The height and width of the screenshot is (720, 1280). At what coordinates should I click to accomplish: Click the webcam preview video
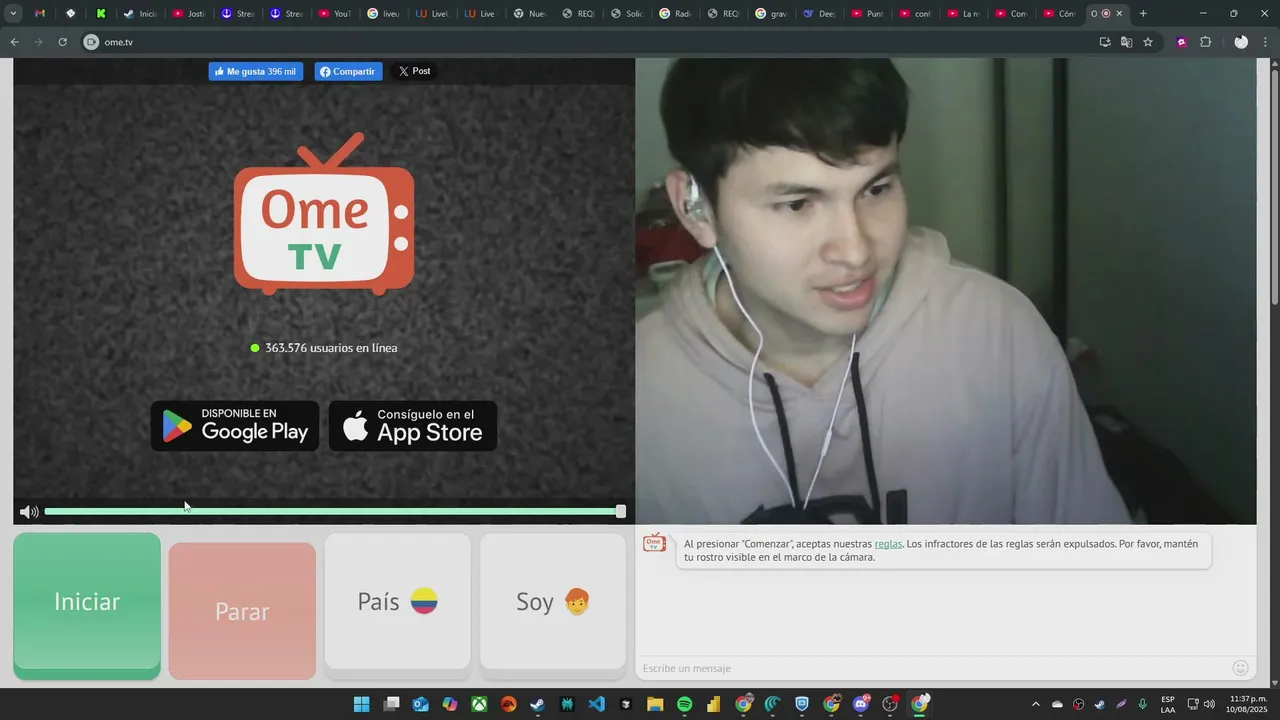tap(945, 291)
